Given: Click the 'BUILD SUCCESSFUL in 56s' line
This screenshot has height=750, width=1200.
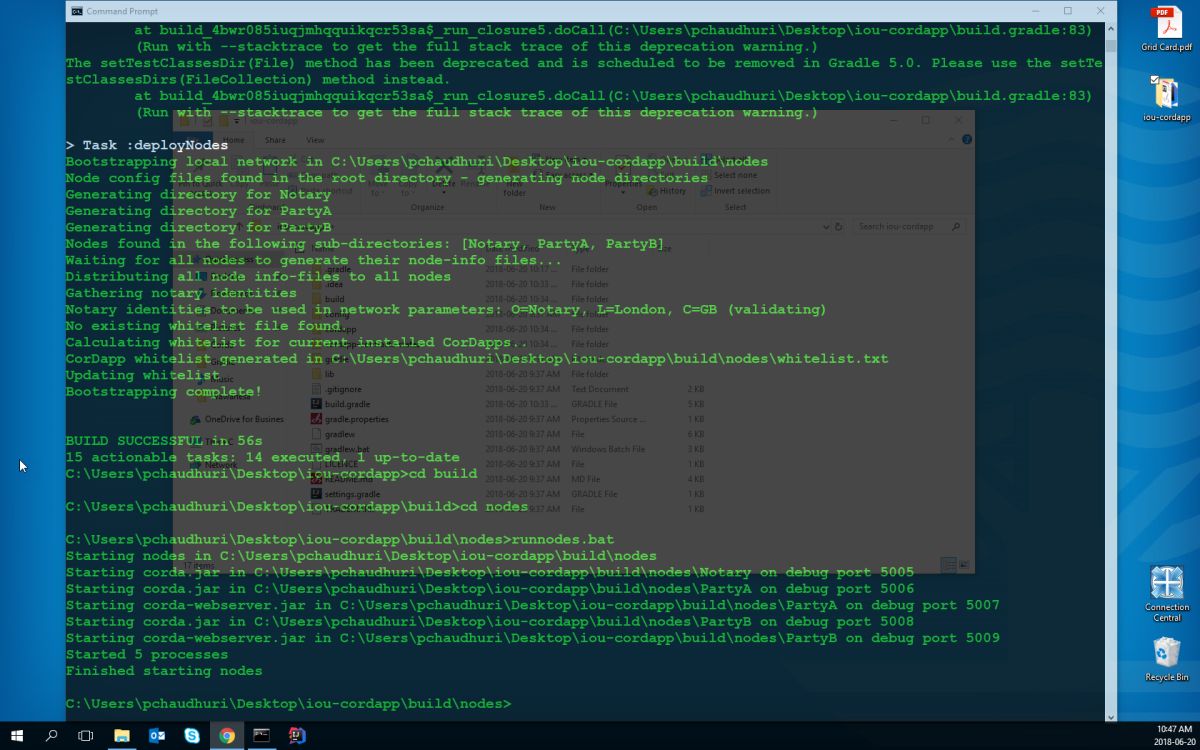Looking at the screenshot, I should pos(164,440).
